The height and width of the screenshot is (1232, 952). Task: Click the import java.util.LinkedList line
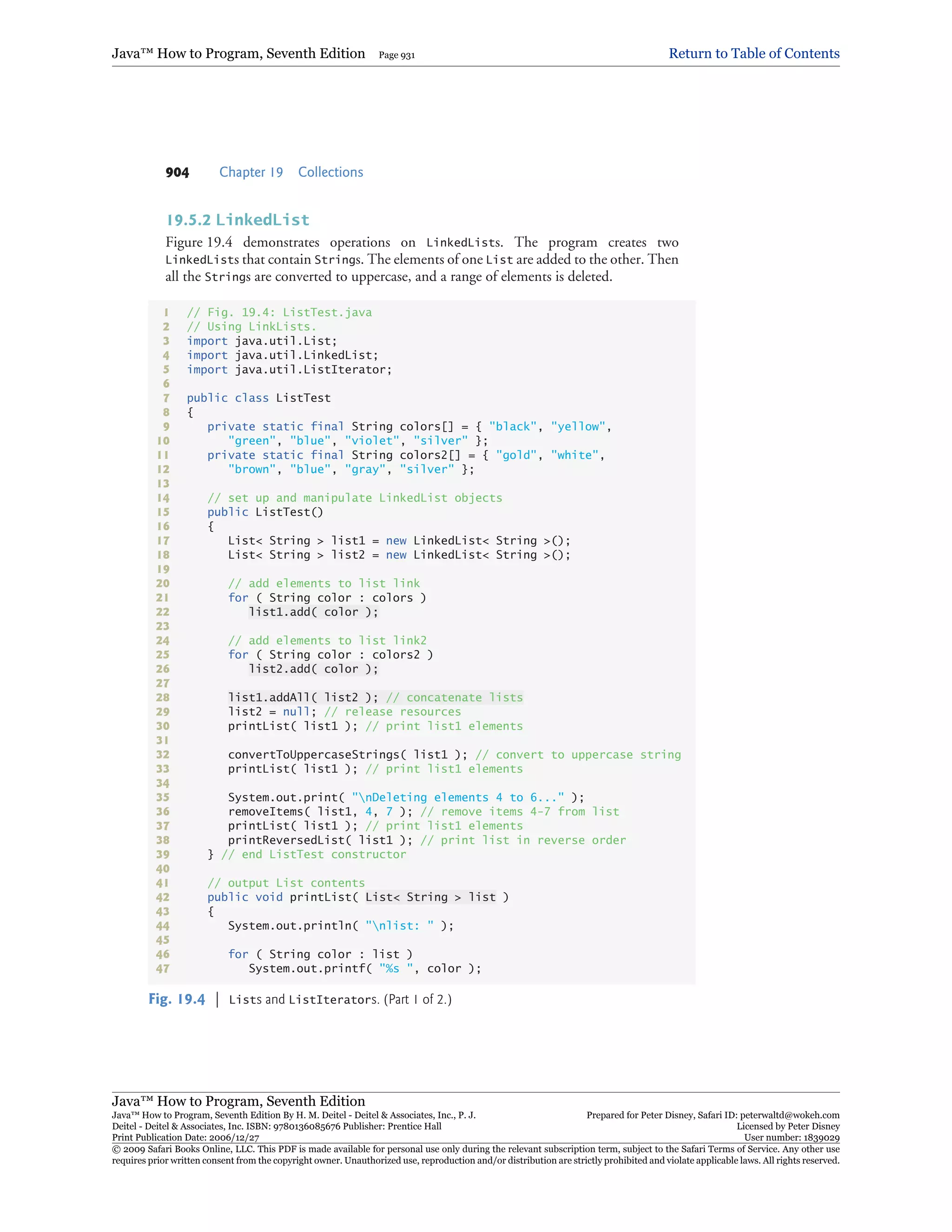click(x=282, y=355)
